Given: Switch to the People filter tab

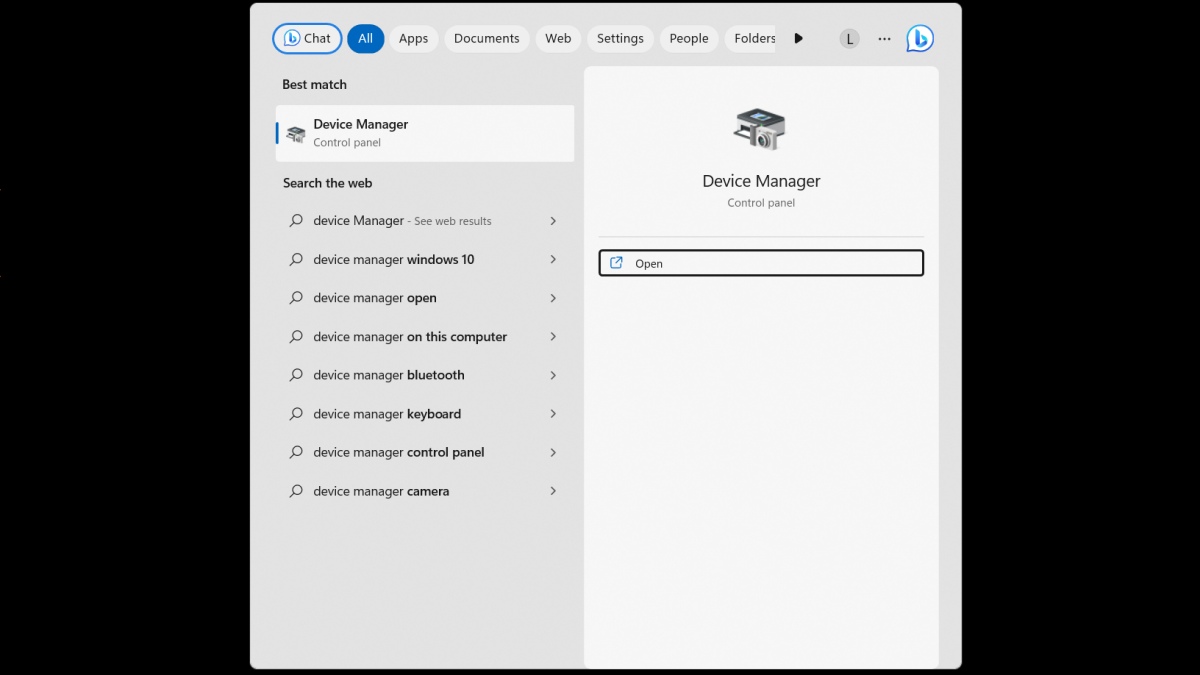Looking at the screenshot, I should (x=689, y=39).
